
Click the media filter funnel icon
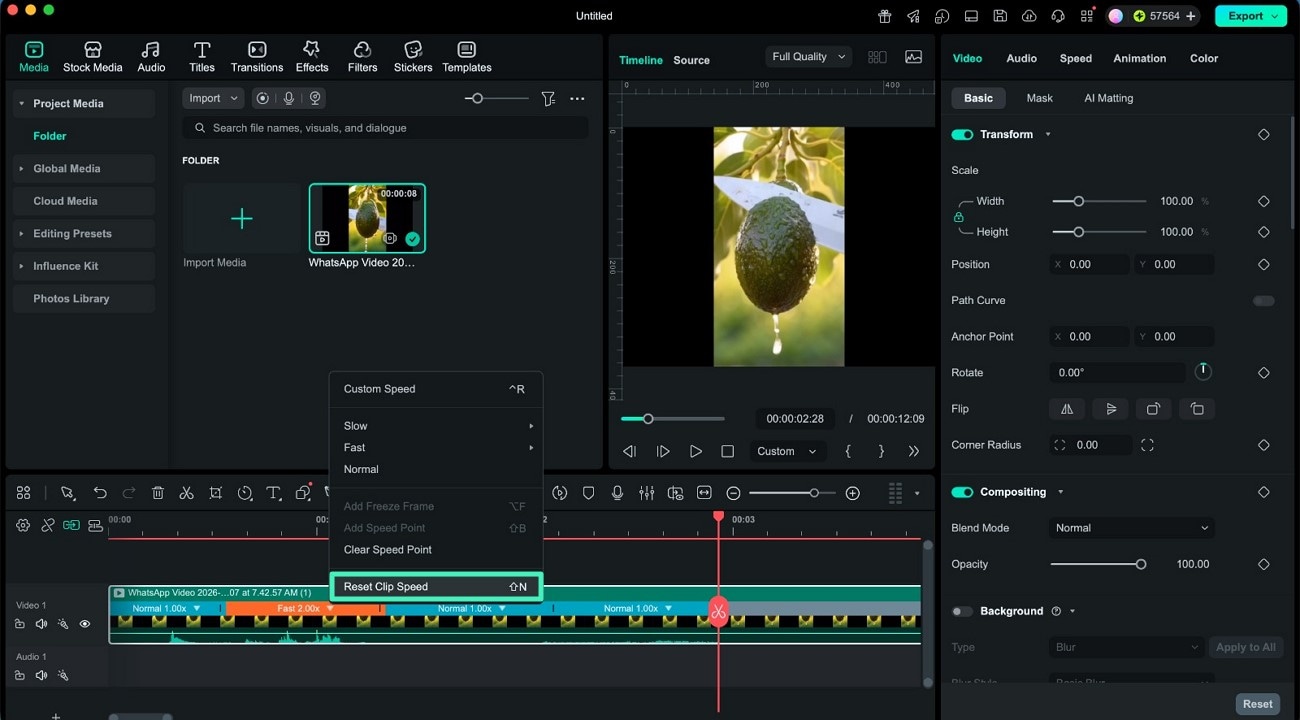pos(548,98)
